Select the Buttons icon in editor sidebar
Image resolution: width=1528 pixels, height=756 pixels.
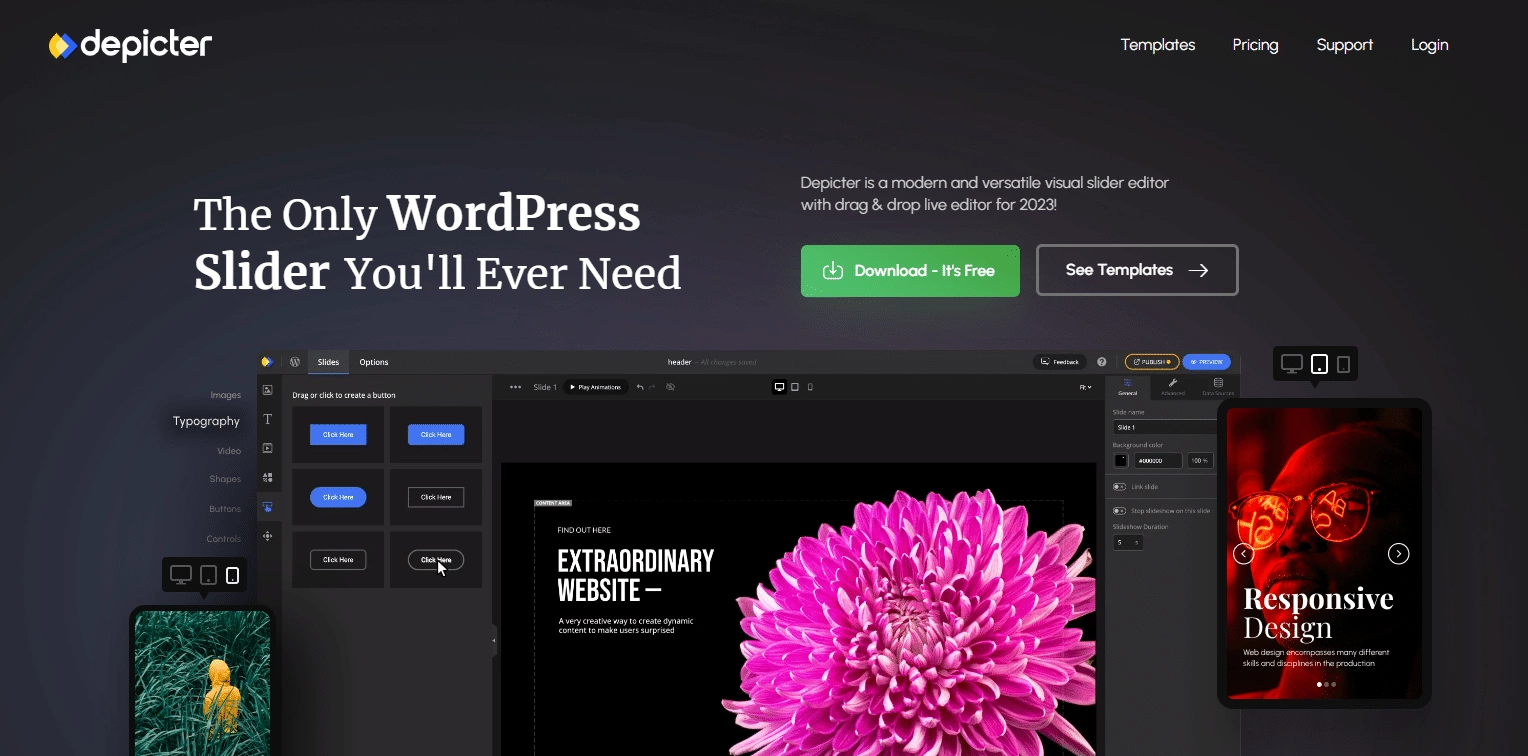pos(267,507)
